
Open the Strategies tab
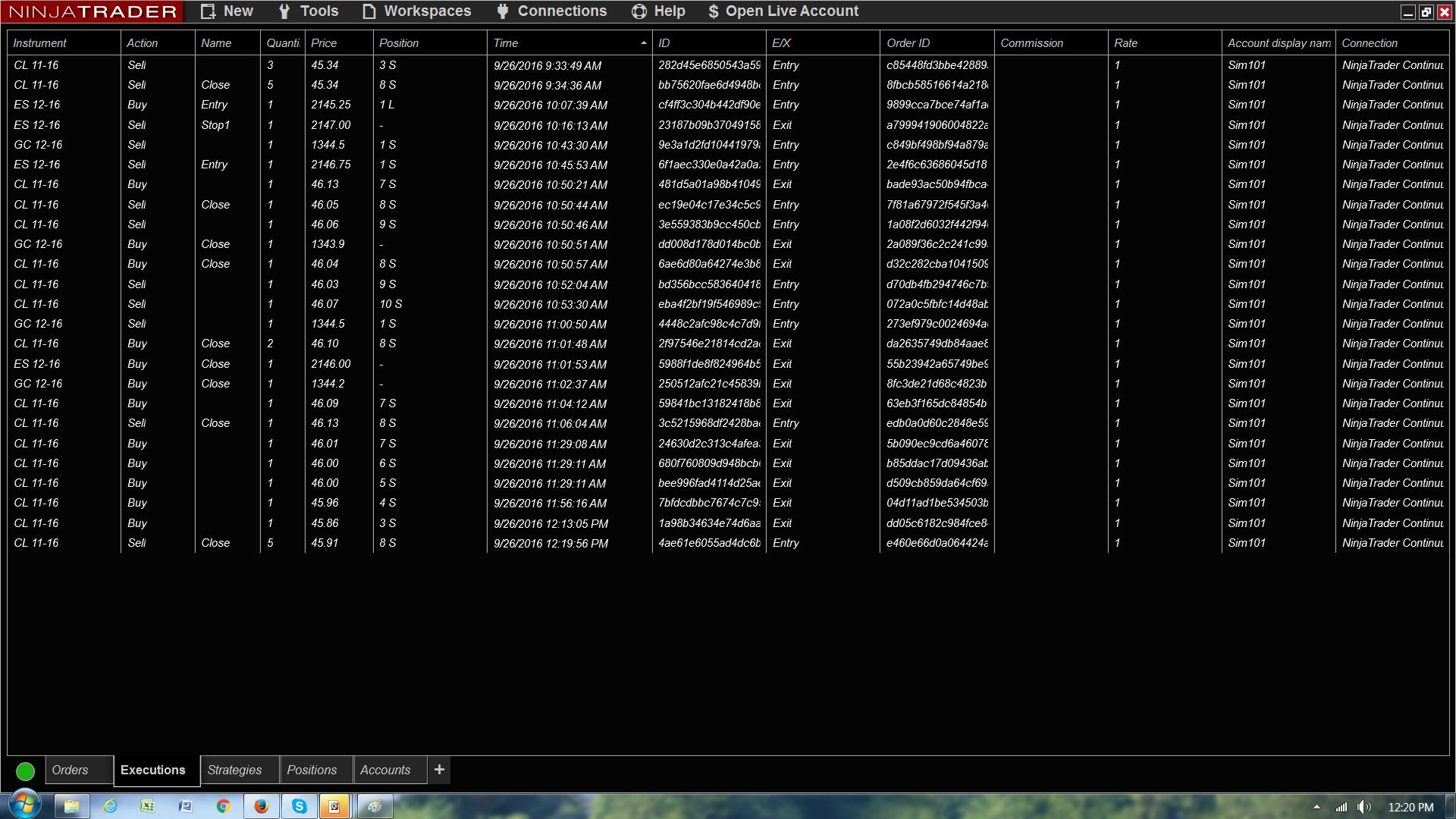pos(235,770)
